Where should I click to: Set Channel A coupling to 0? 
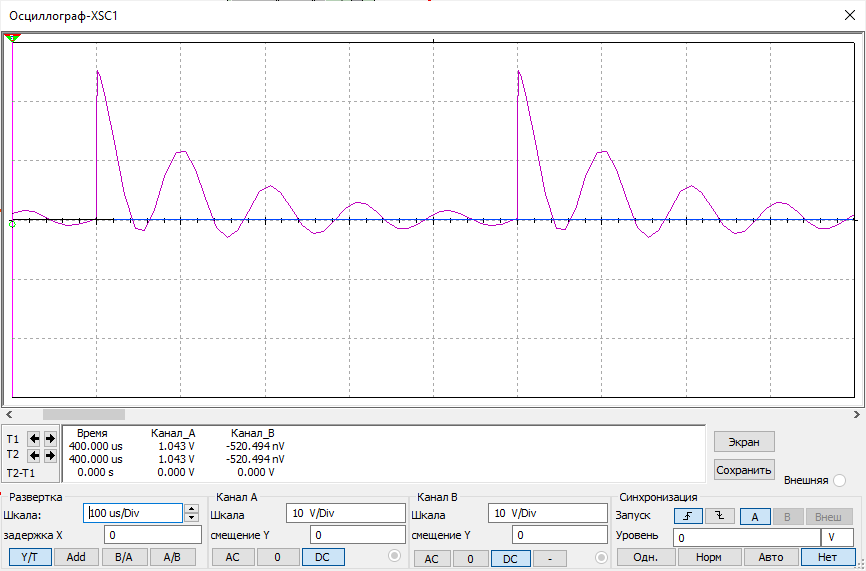[278, 557]
